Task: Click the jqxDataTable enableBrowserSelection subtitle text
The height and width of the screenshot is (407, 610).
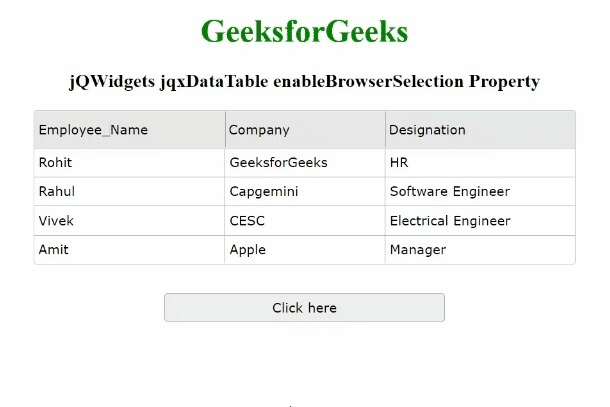Action: tap(304, 82)
